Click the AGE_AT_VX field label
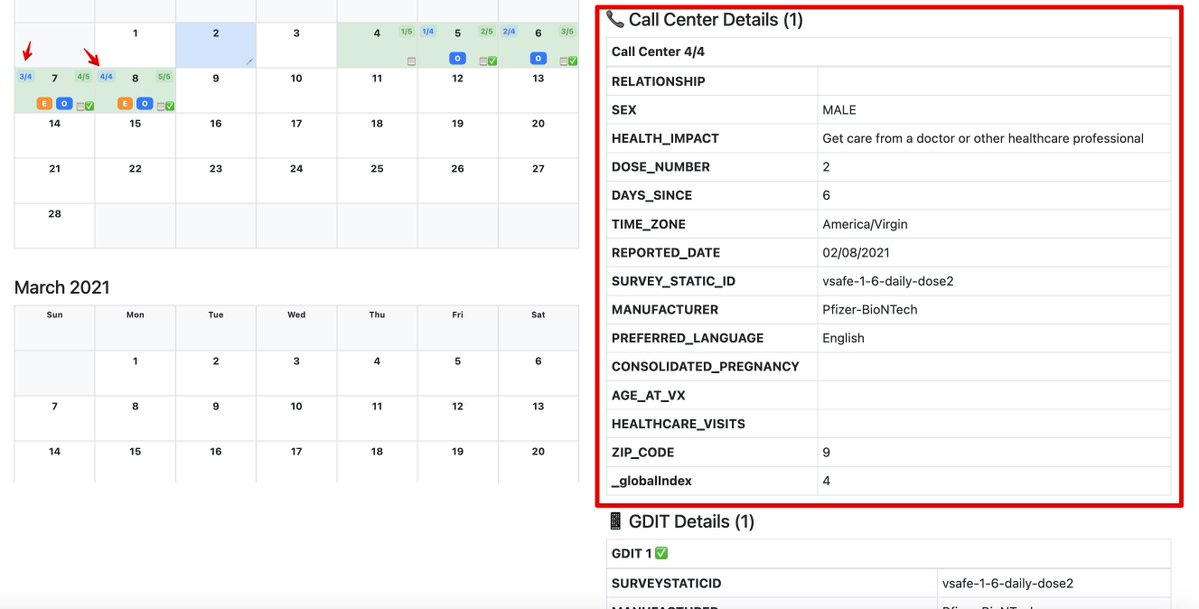This screenshot has width=1199, height=609. (648, 396)
